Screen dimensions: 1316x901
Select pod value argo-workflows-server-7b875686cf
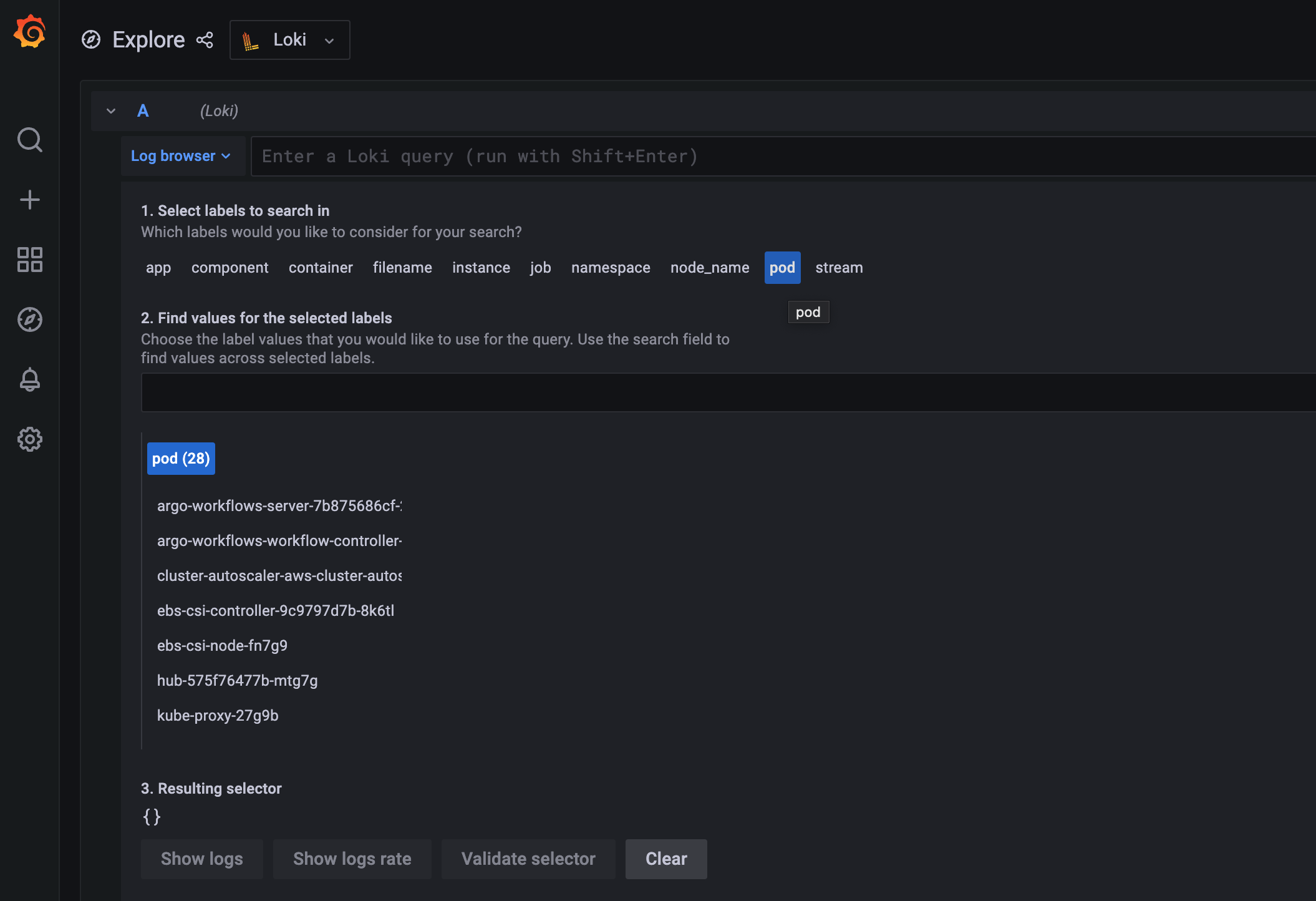[279, 506]
